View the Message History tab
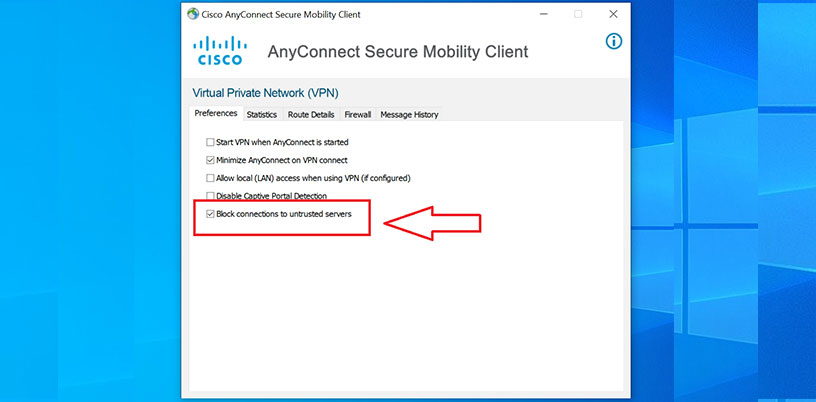 click(409, 115)
